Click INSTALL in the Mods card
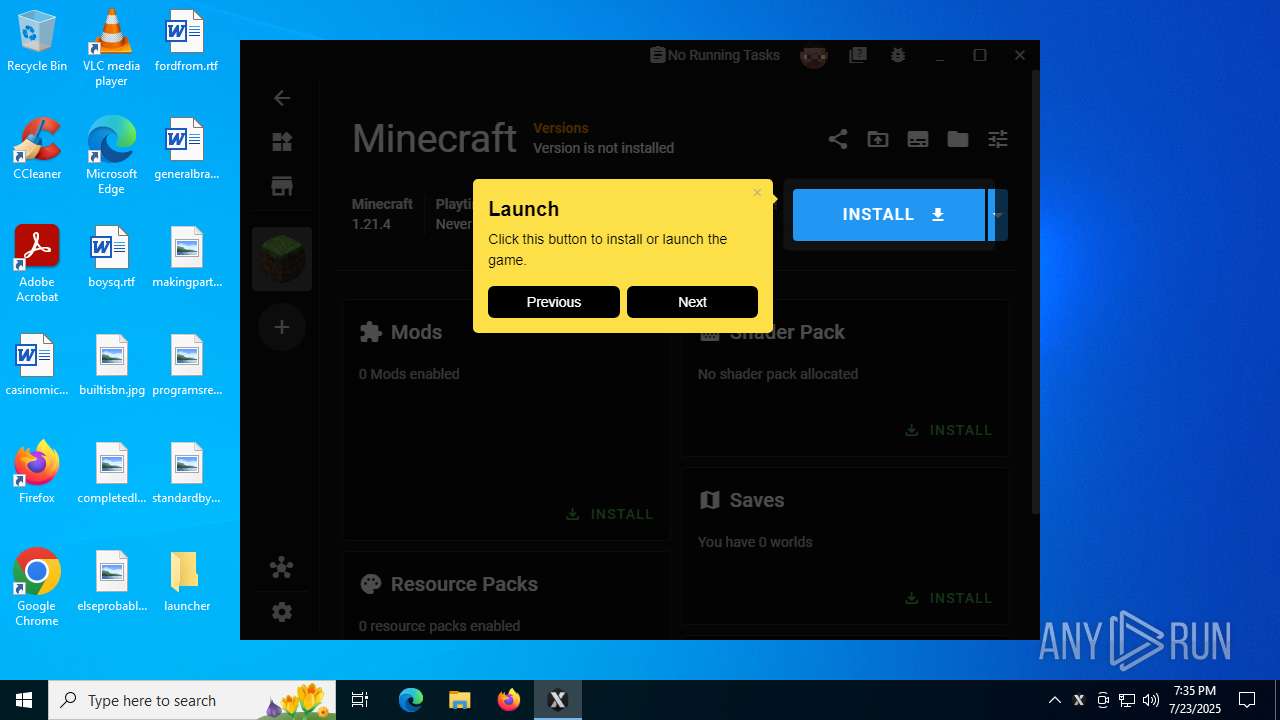Screen dimensions: 1280x720 click(610, 514)
